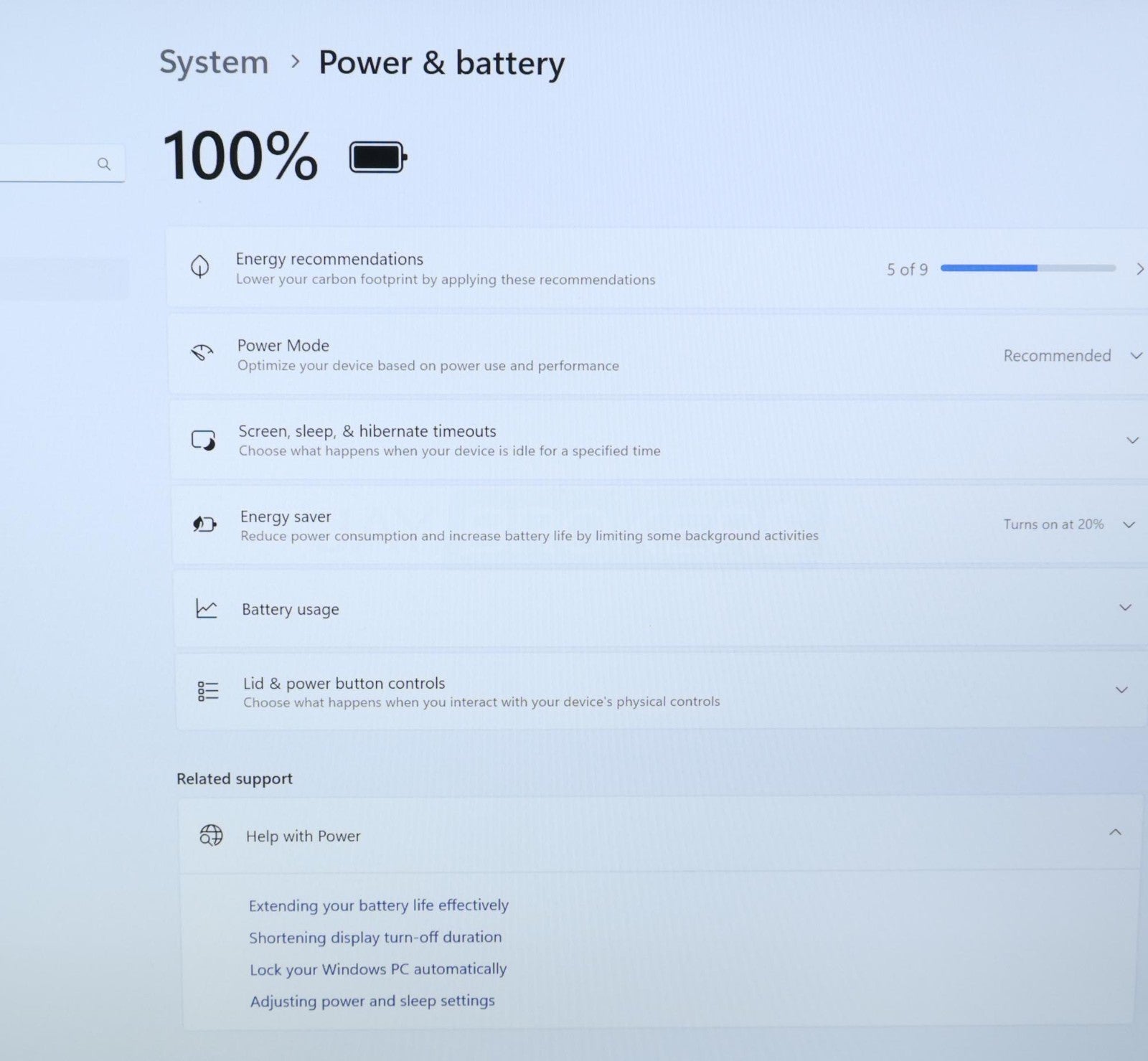Collapse the Help with Power section
This screenshot has height=1061, width=1148.
coord(1115,832)
